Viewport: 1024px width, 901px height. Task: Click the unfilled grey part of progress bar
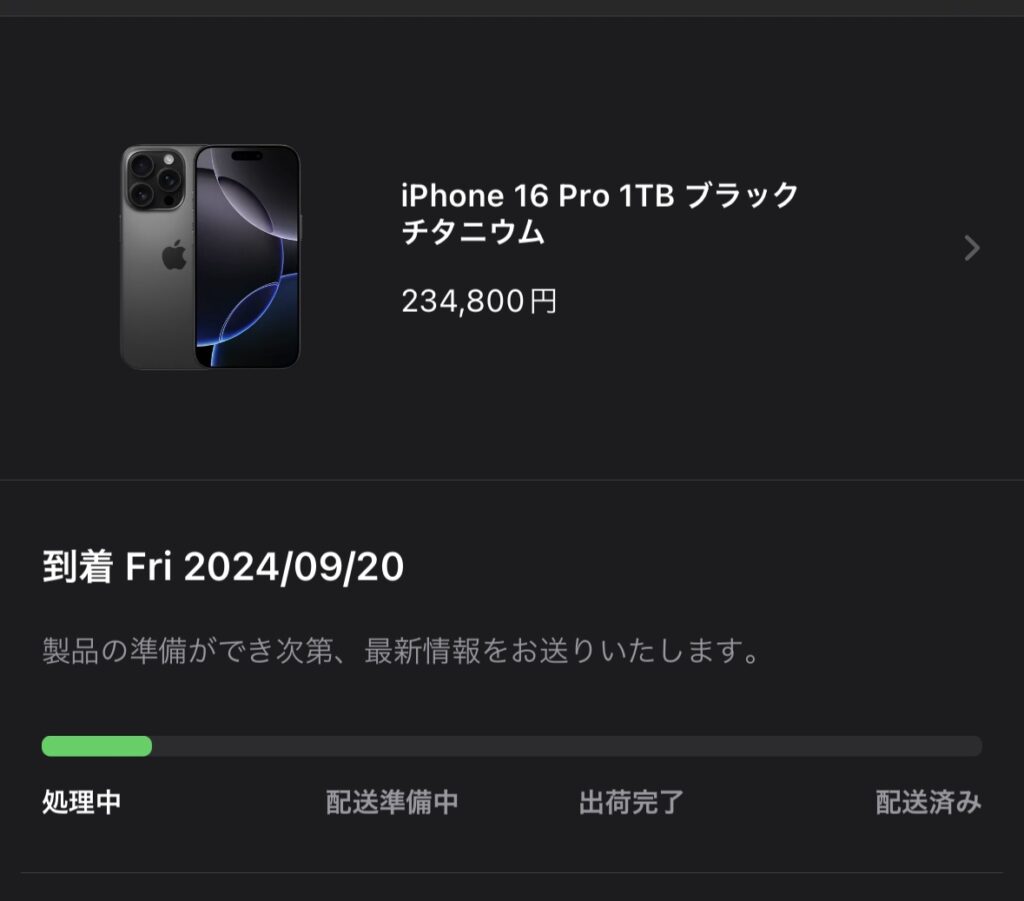click(x=567, y=746)
